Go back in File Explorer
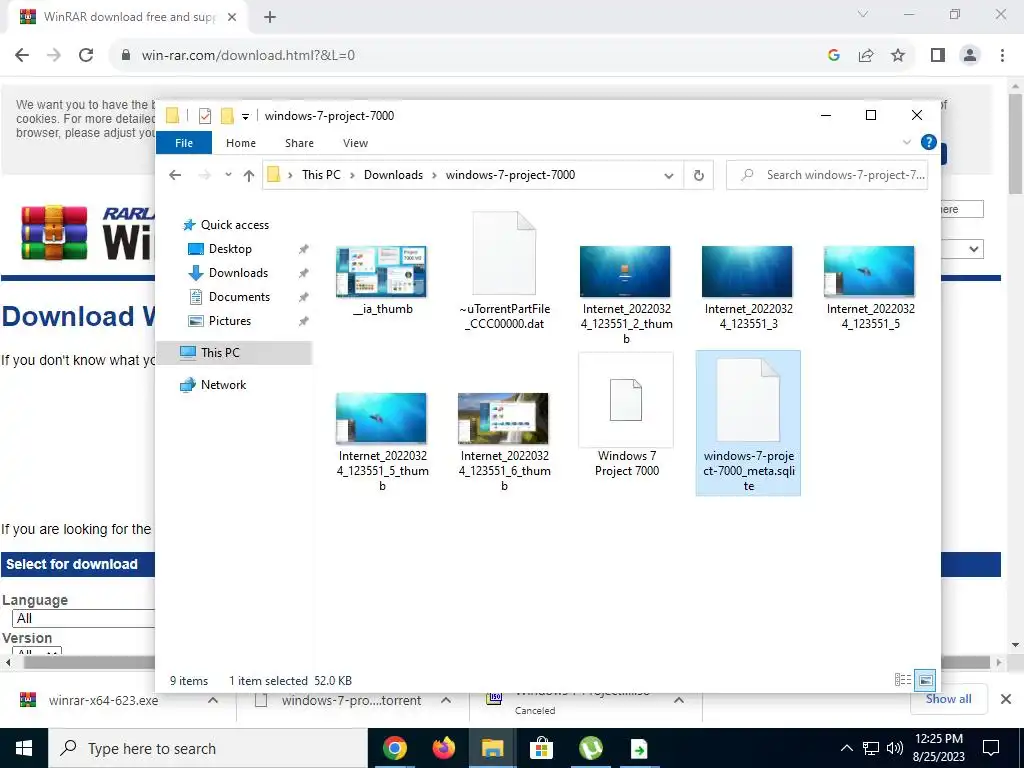 pos(175,175)
